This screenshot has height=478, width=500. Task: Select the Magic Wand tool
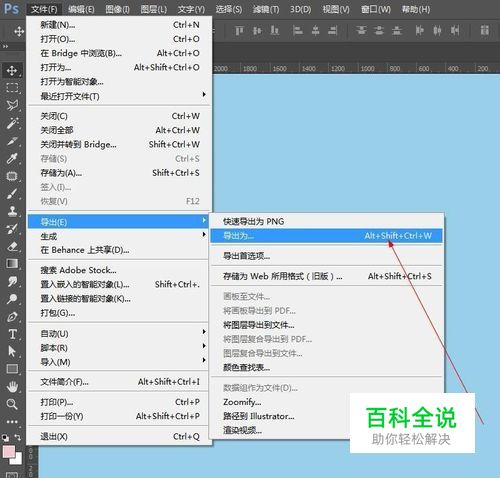[12, 123]
